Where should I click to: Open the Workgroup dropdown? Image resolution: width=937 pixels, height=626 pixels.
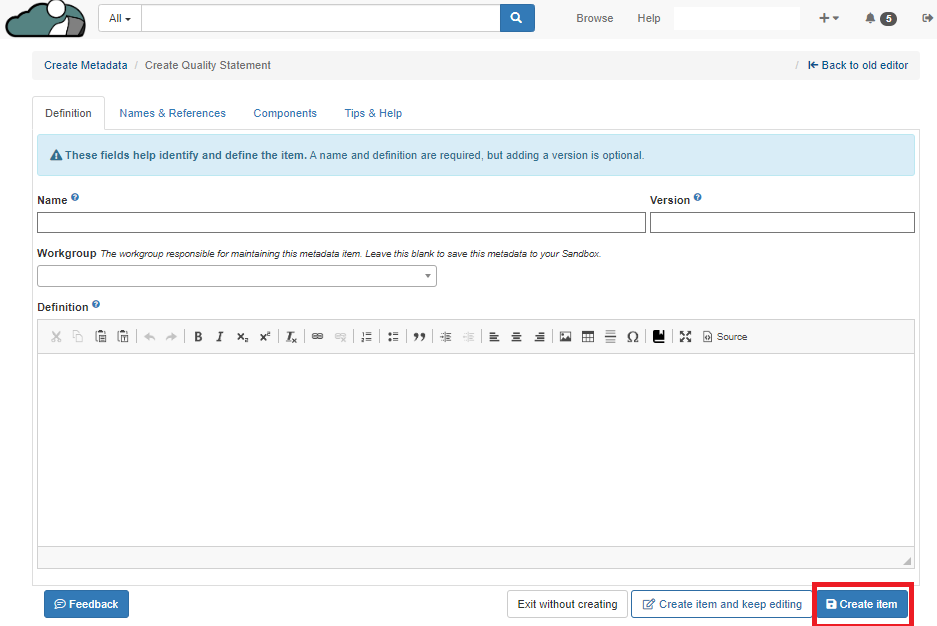[237, 276]
